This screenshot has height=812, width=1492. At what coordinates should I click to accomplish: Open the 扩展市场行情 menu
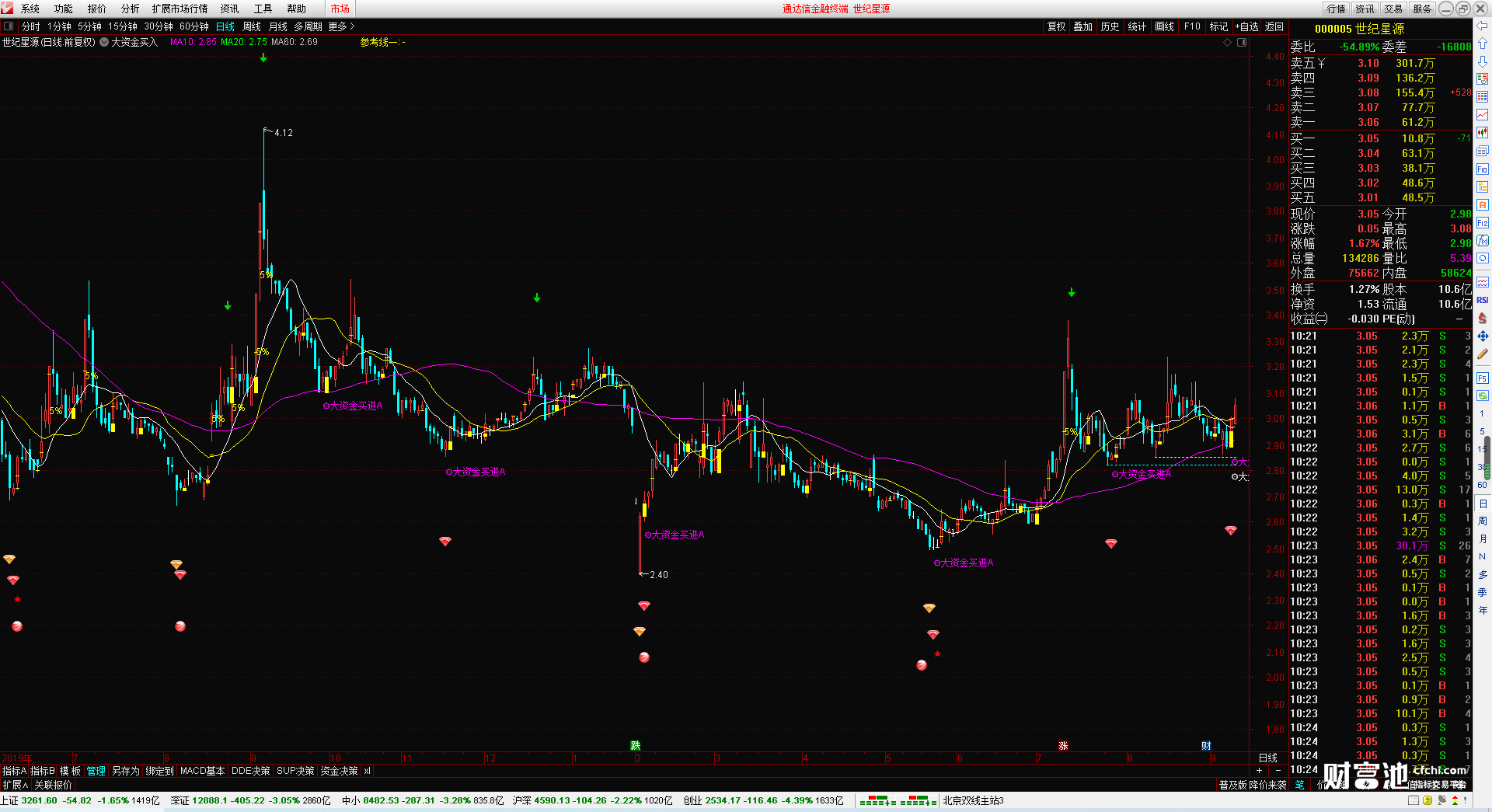click(180, 9)
